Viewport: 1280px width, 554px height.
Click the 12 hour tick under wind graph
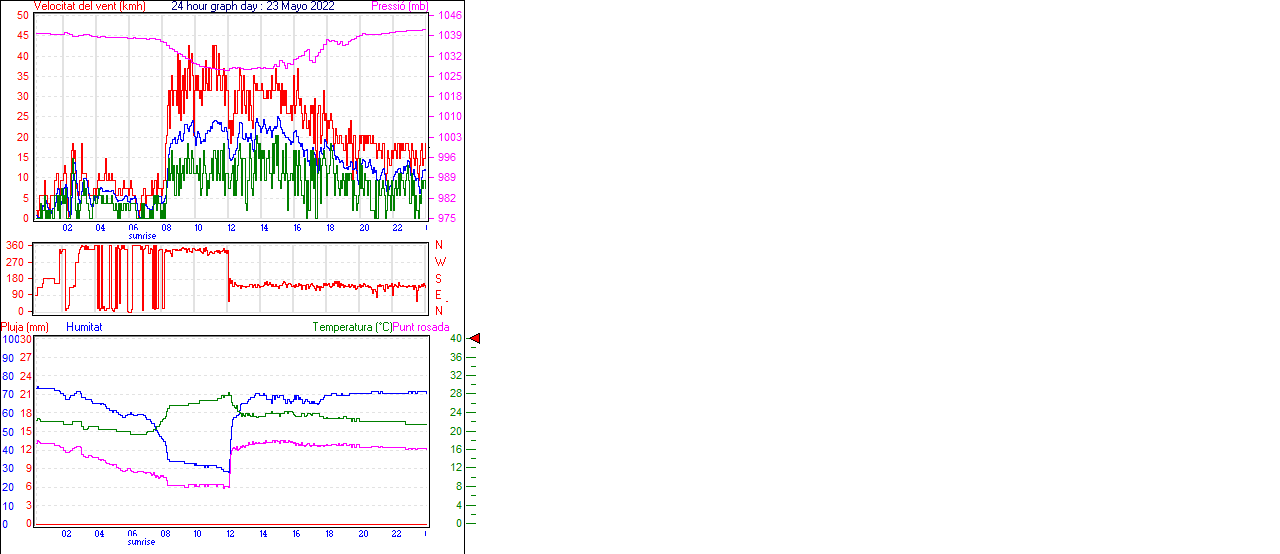pos(231,227)
